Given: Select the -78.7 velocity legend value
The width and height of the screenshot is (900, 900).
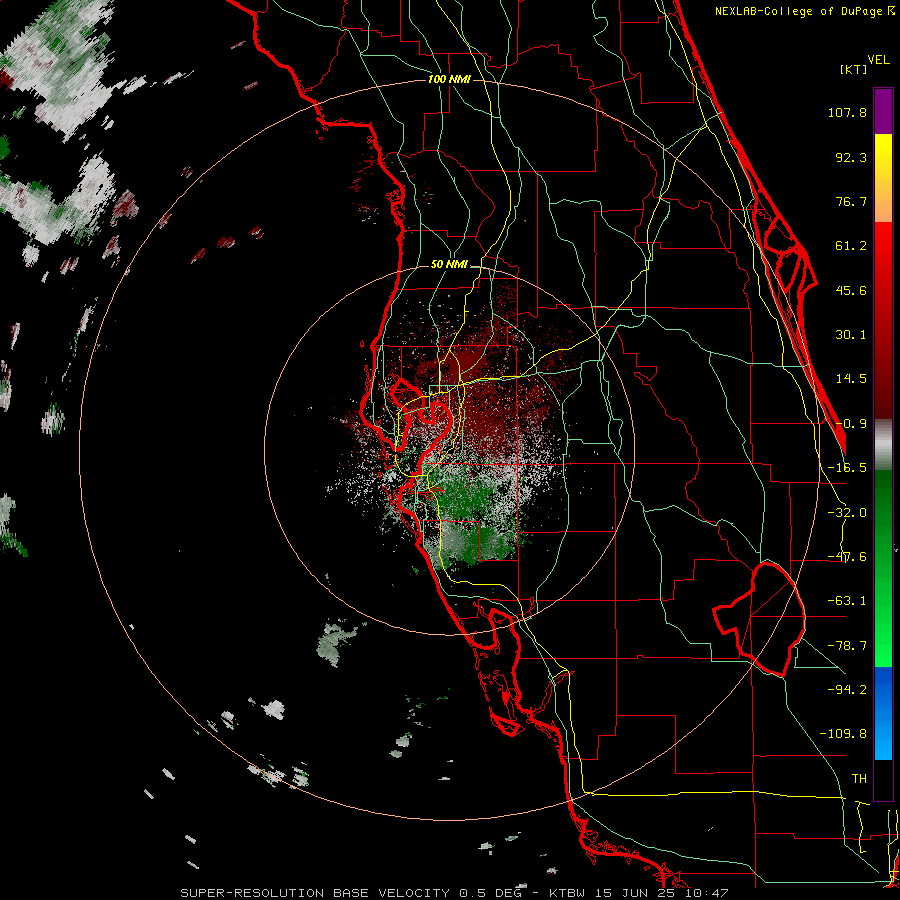Looking at the screenshot, I should (847, 646).
